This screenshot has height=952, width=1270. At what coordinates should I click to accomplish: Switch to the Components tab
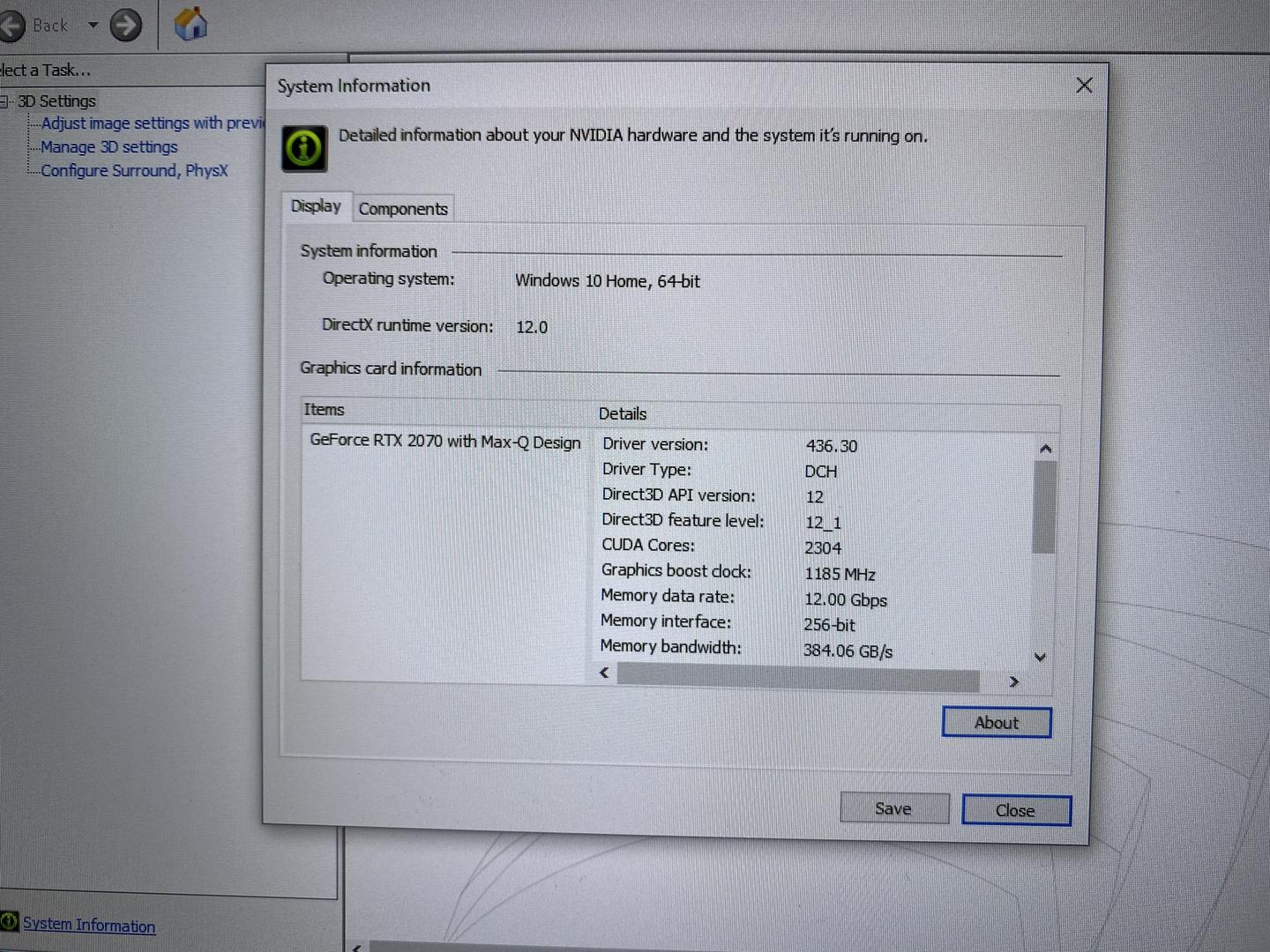403,209
